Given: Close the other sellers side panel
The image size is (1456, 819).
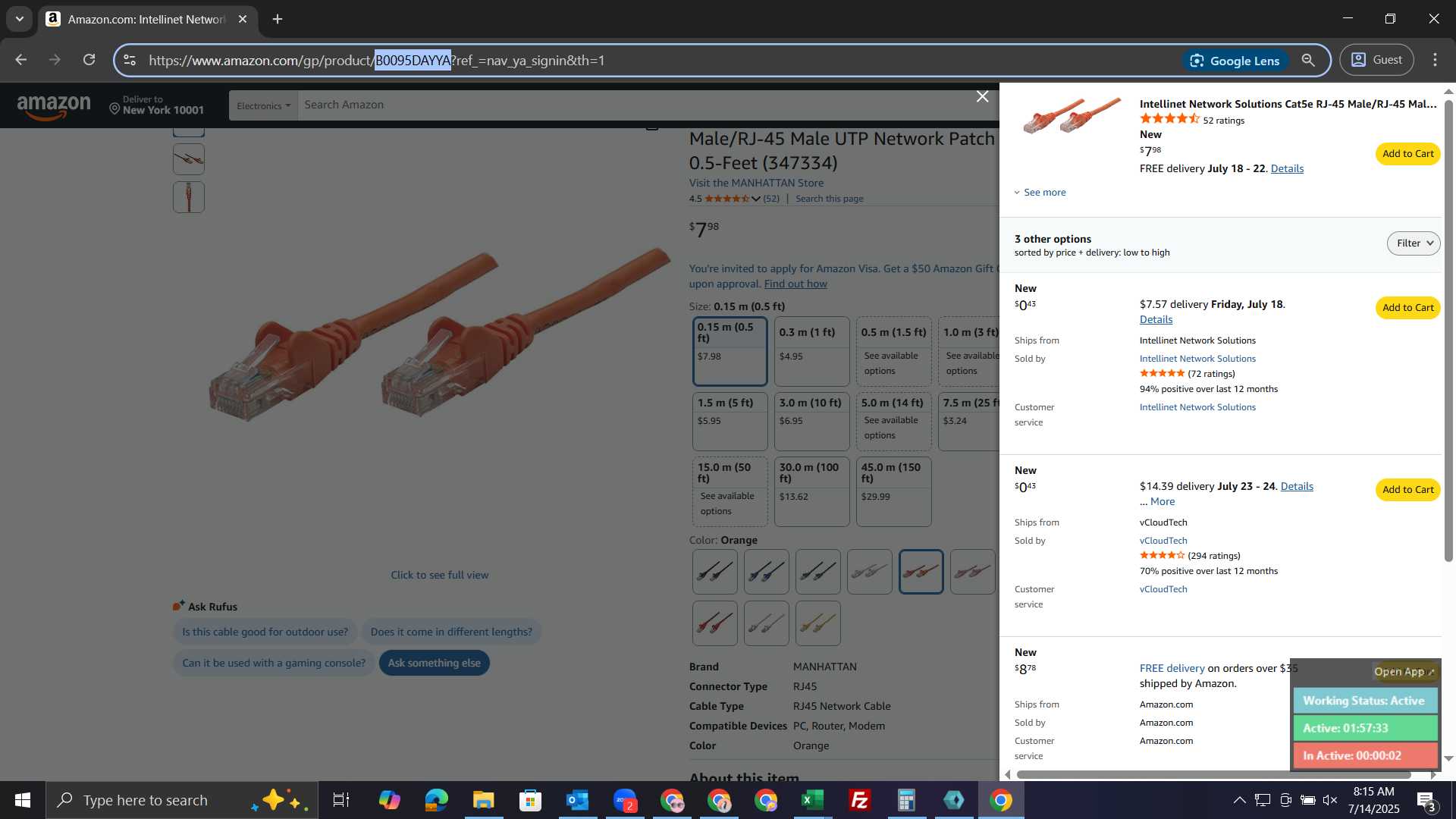Looking at the screenshot, I should tap(982, 96).
